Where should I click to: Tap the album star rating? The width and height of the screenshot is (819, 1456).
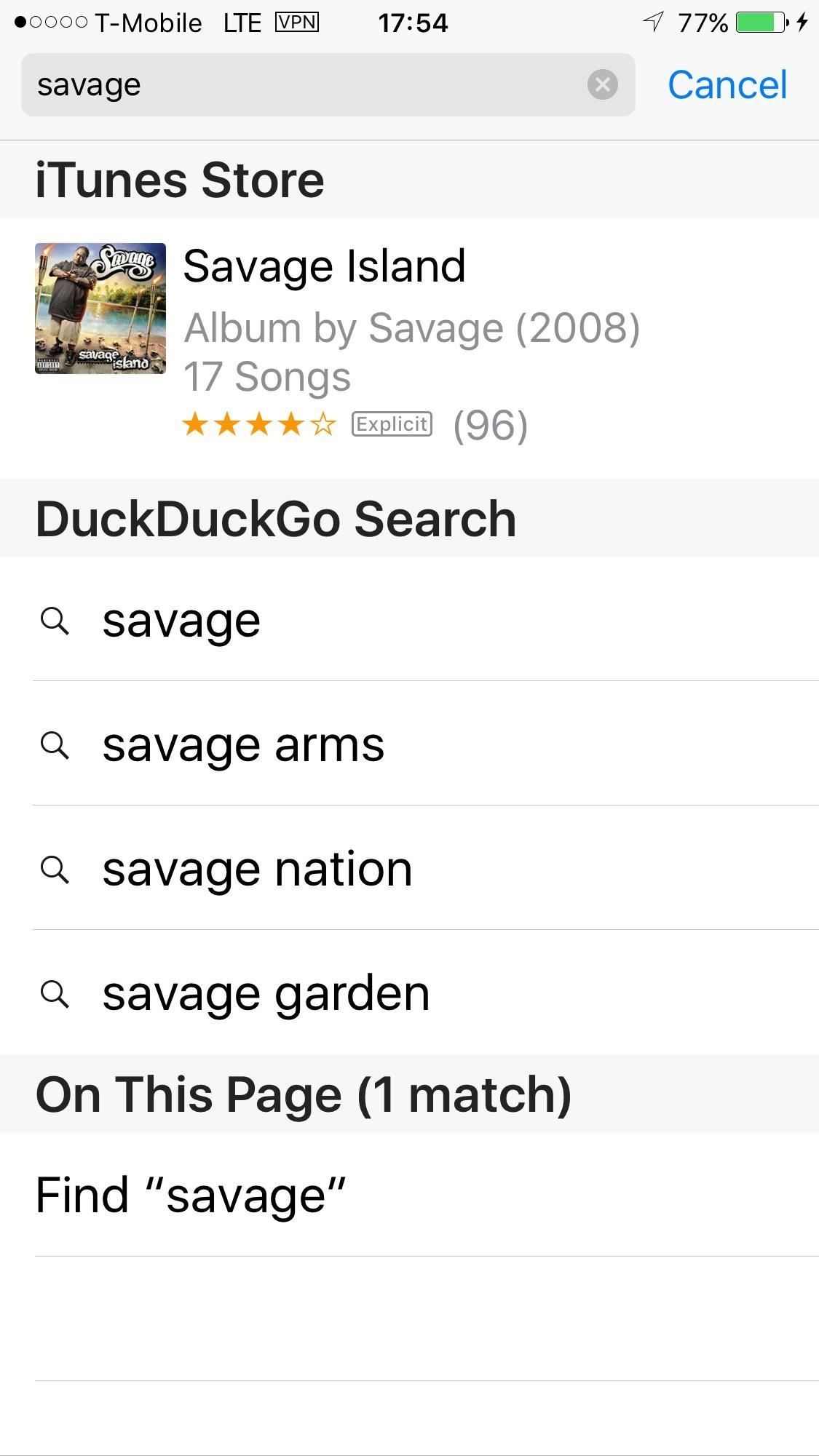pos(259,424)
